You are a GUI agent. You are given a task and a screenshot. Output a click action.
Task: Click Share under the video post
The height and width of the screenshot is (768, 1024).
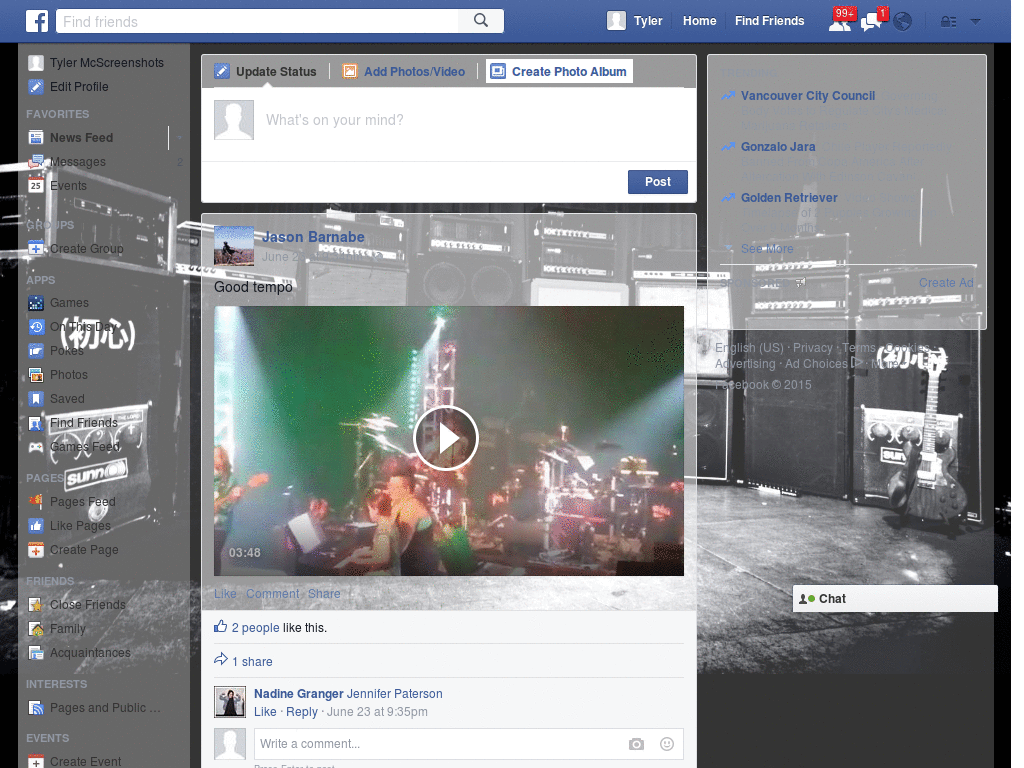pos(324,594)
